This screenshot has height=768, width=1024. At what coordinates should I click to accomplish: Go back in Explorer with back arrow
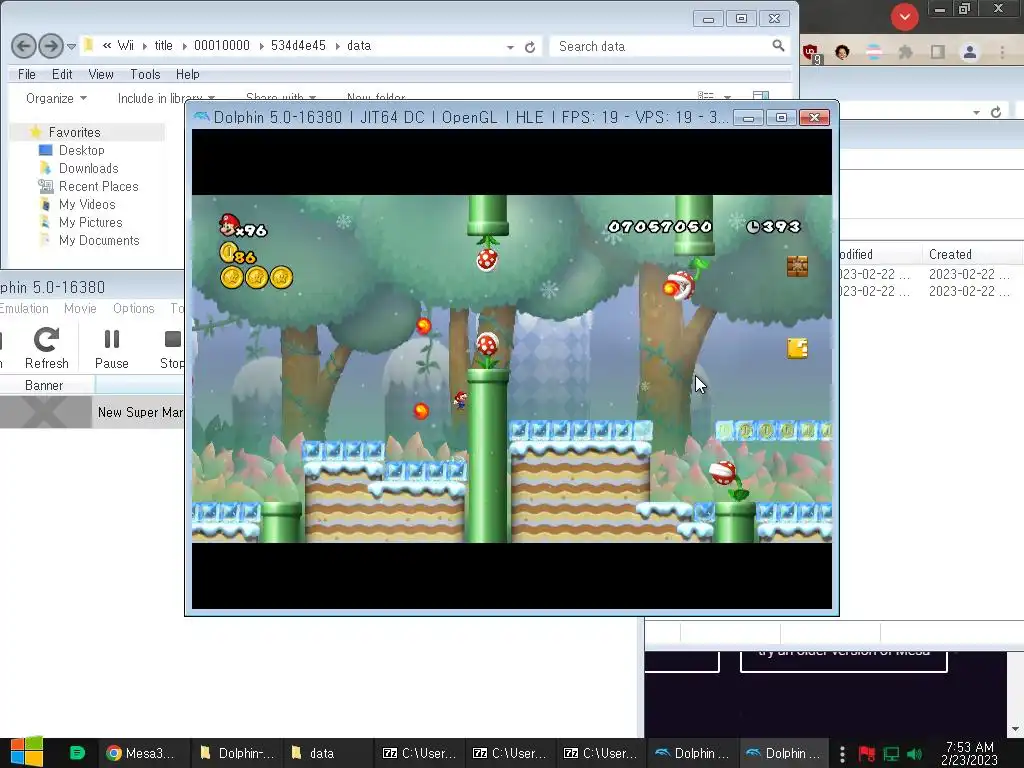(x=24, y=46)
